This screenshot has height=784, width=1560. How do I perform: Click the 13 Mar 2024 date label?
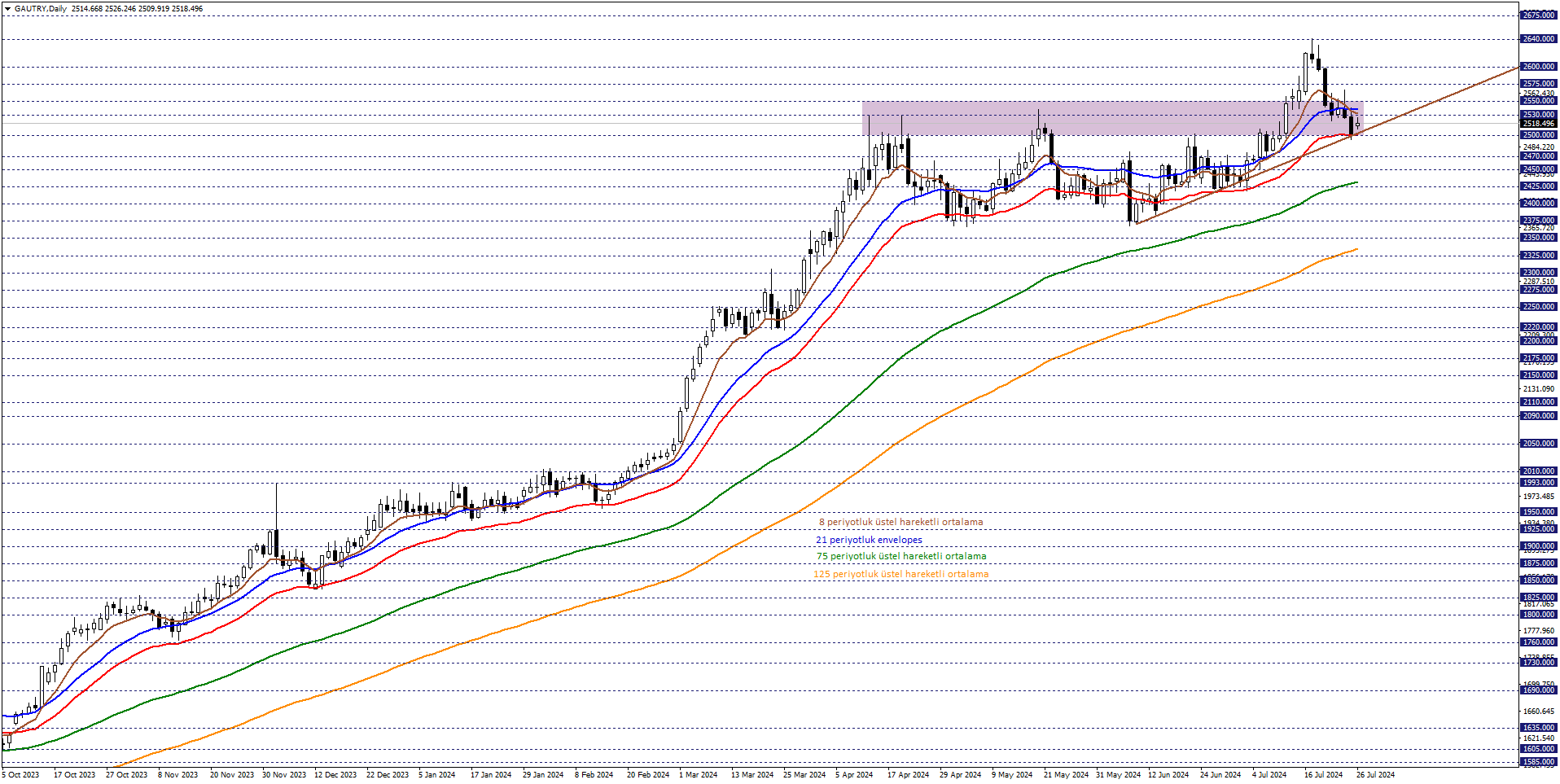(x=752, y=774)
